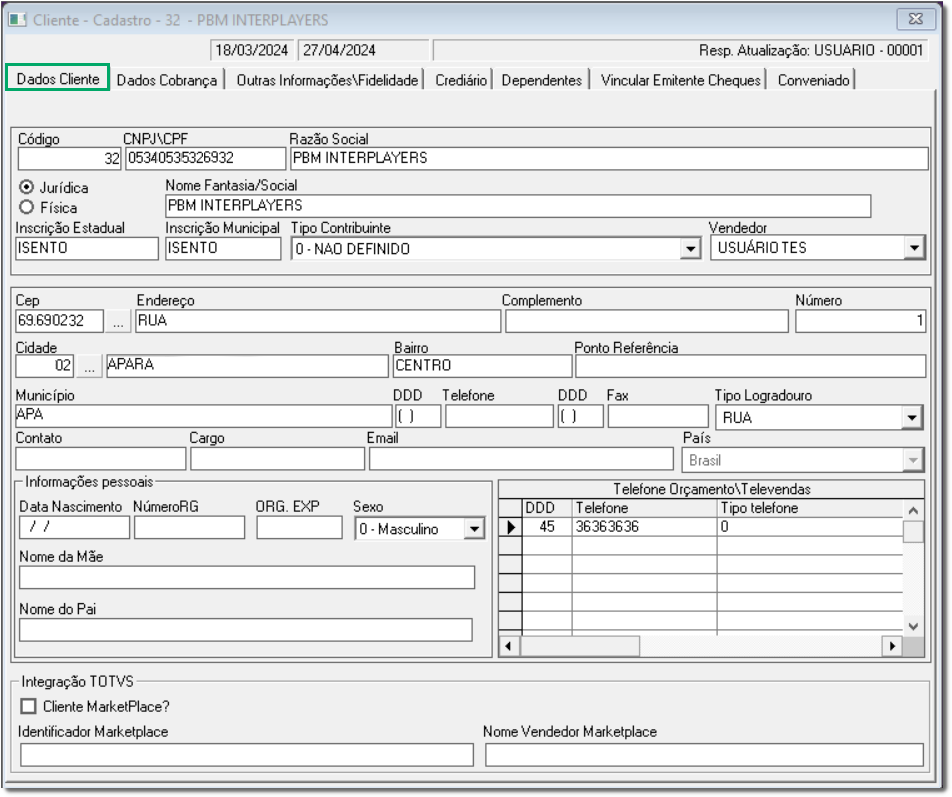The height and width of the screenshot is (797, 952).
Task: Click the date field 27/04/2024
Action: [363, 50]
